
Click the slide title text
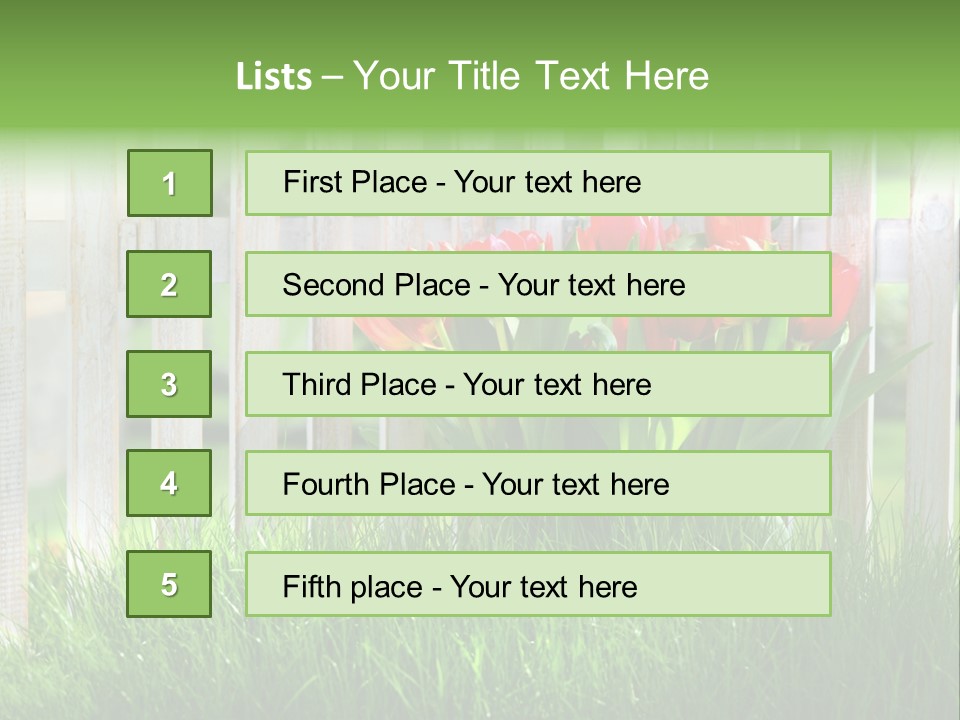tap(472, 76)
